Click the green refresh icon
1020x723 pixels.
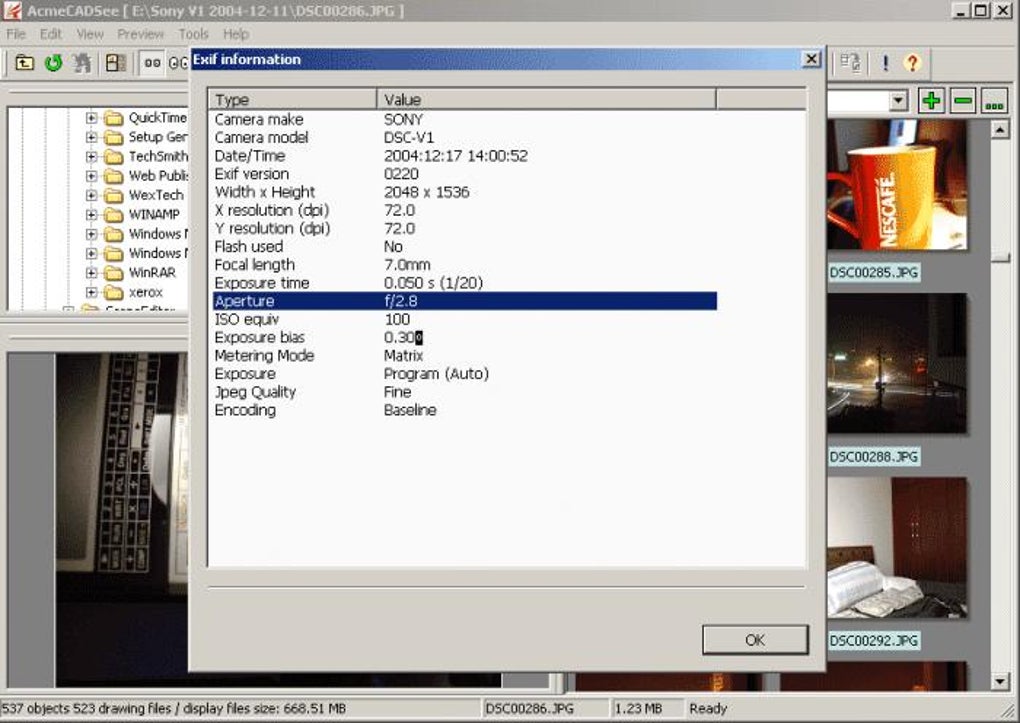[x=53, y=63]
